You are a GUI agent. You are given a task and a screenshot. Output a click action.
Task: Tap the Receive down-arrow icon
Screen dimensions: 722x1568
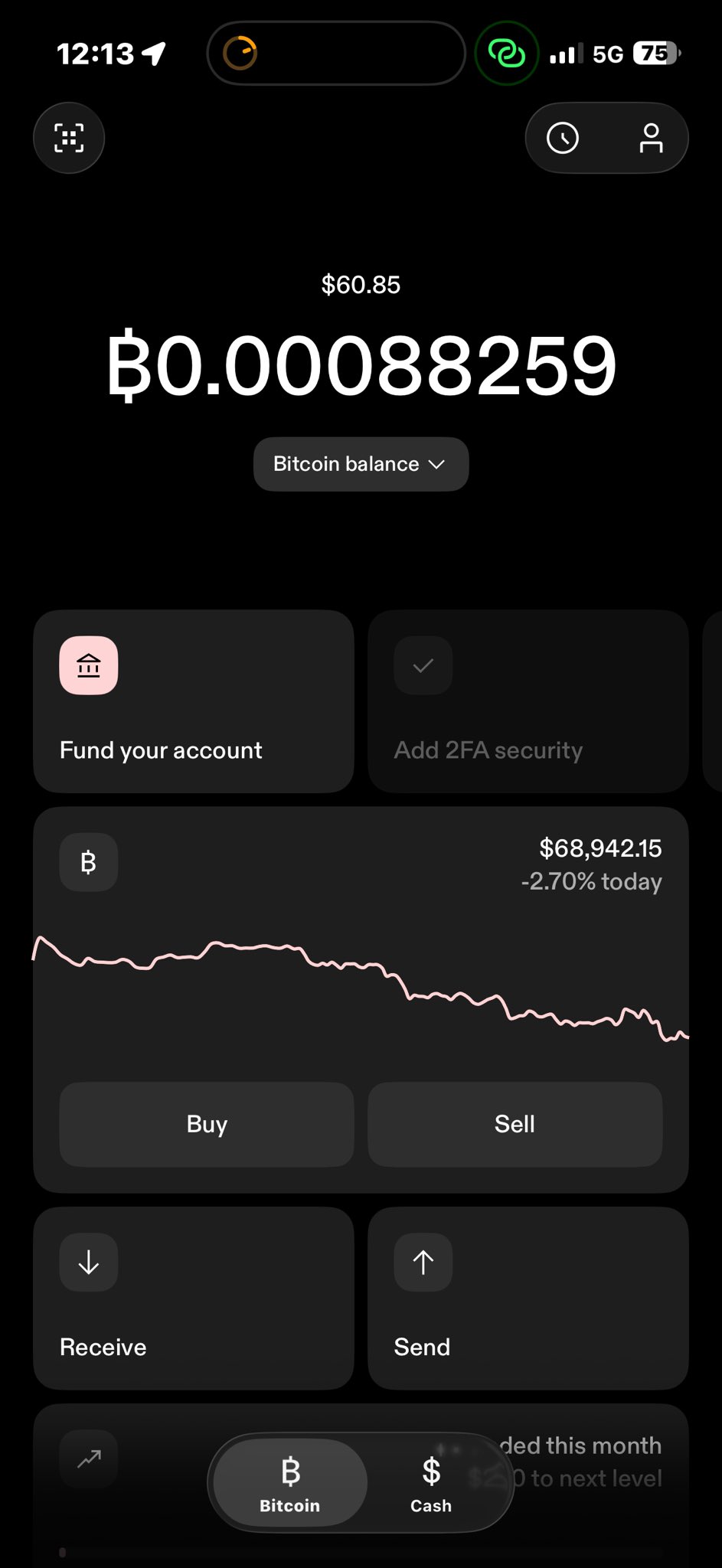(89, 1263)
